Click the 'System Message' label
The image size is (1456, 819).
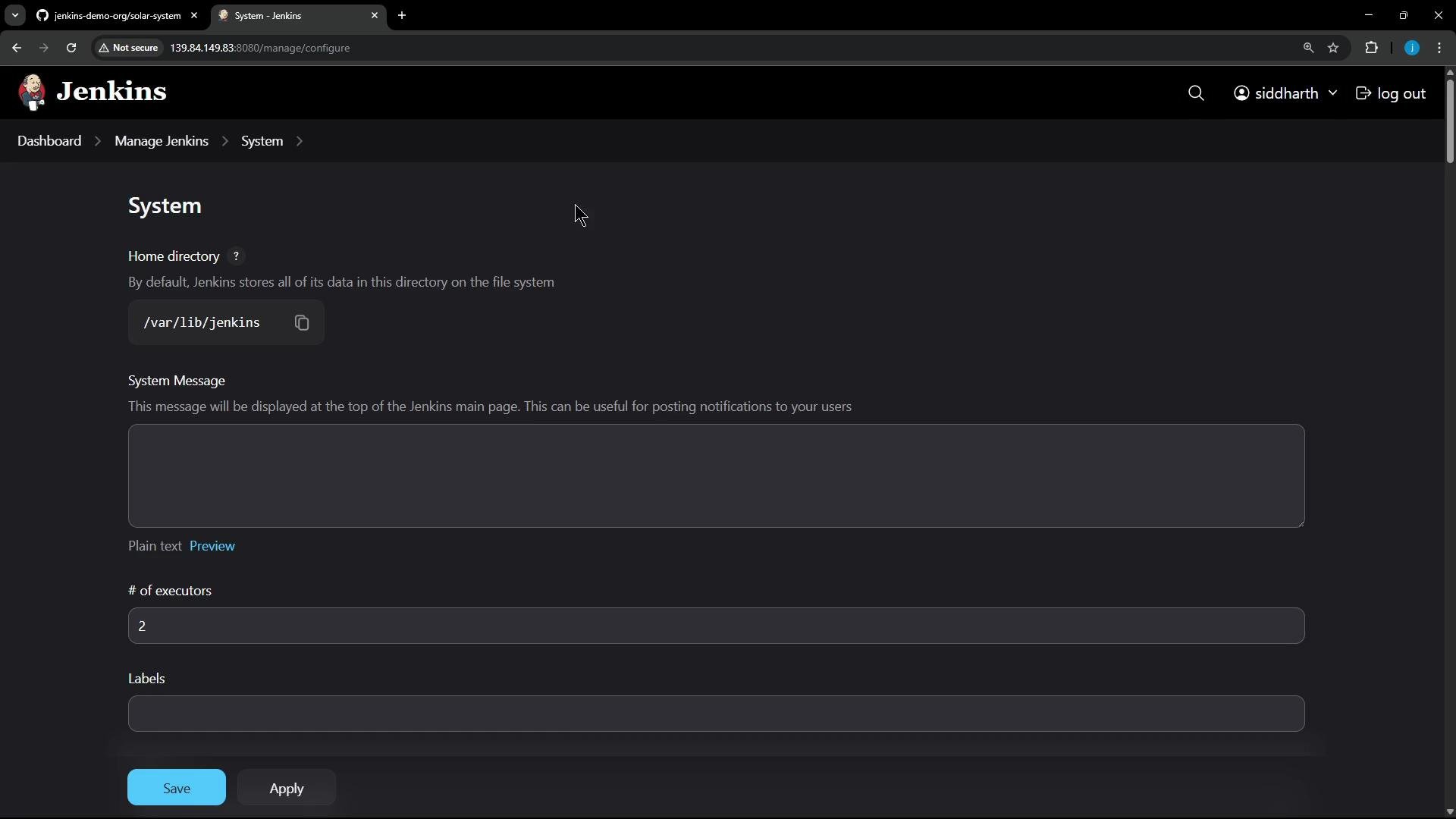[177, 381]
